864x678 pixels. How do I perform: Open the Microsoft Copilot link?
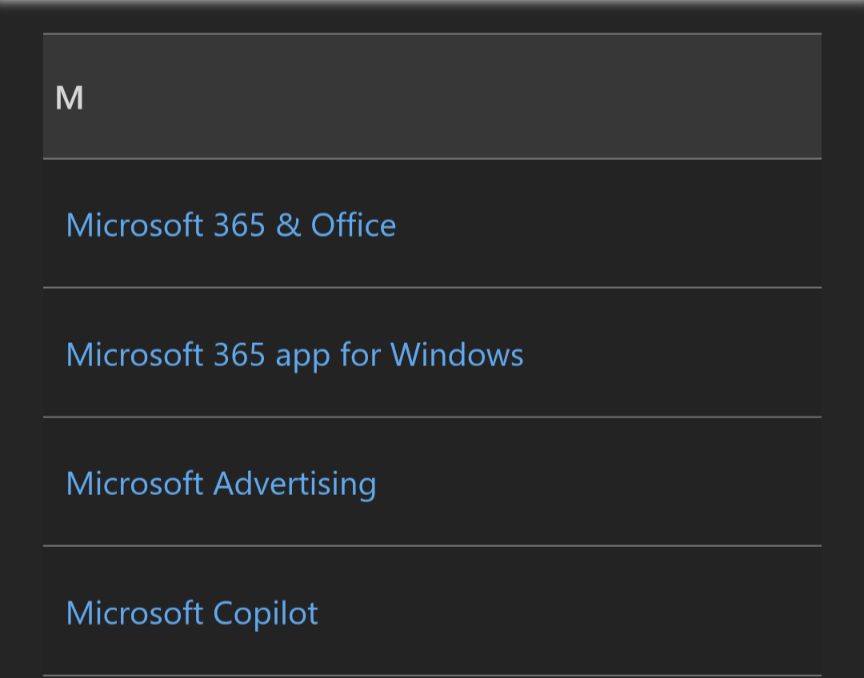[x=192, y=614]
